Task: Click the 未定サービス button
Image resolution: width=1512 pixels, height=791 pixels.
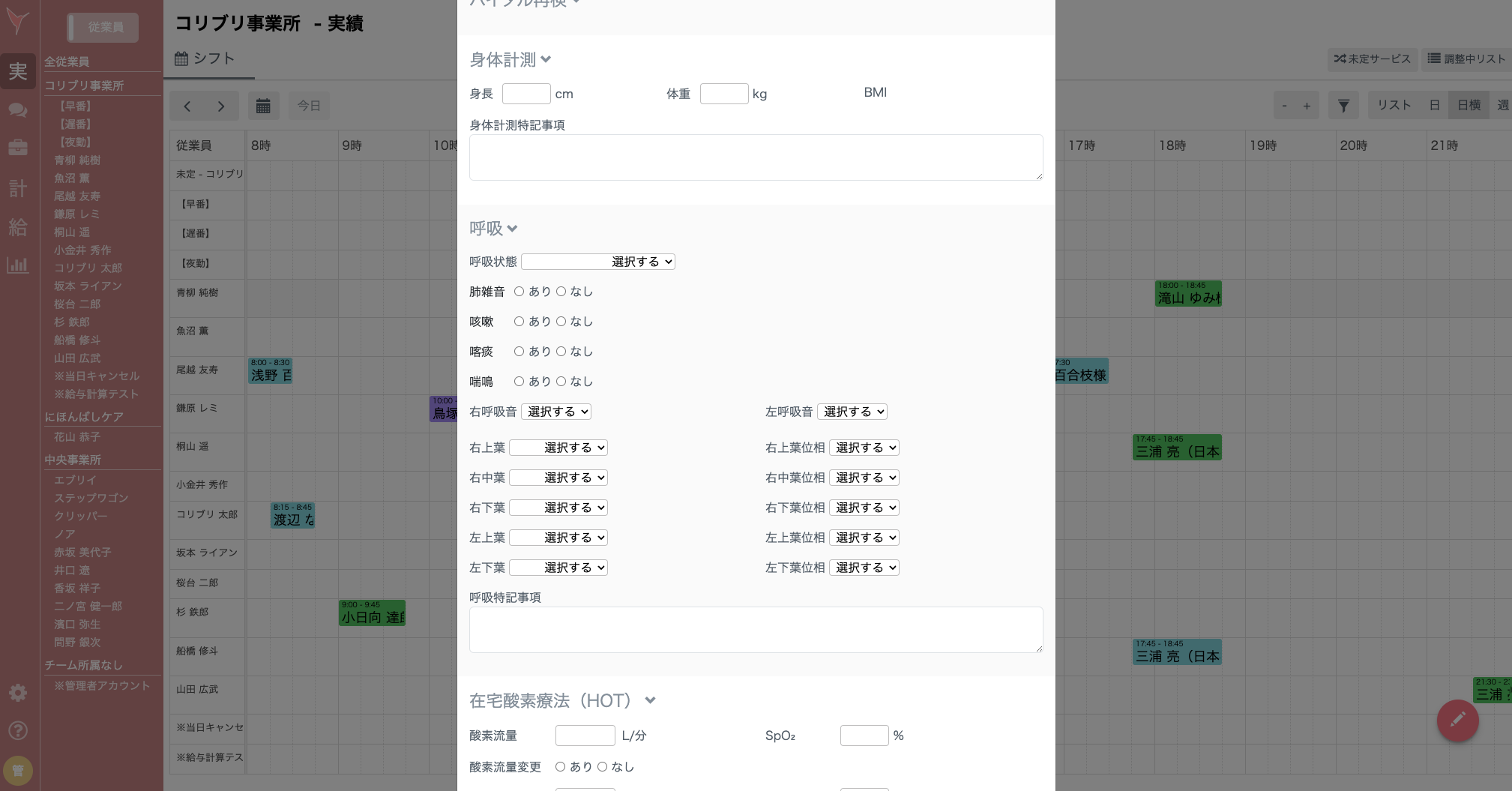Action: [x=1372, y=59]
